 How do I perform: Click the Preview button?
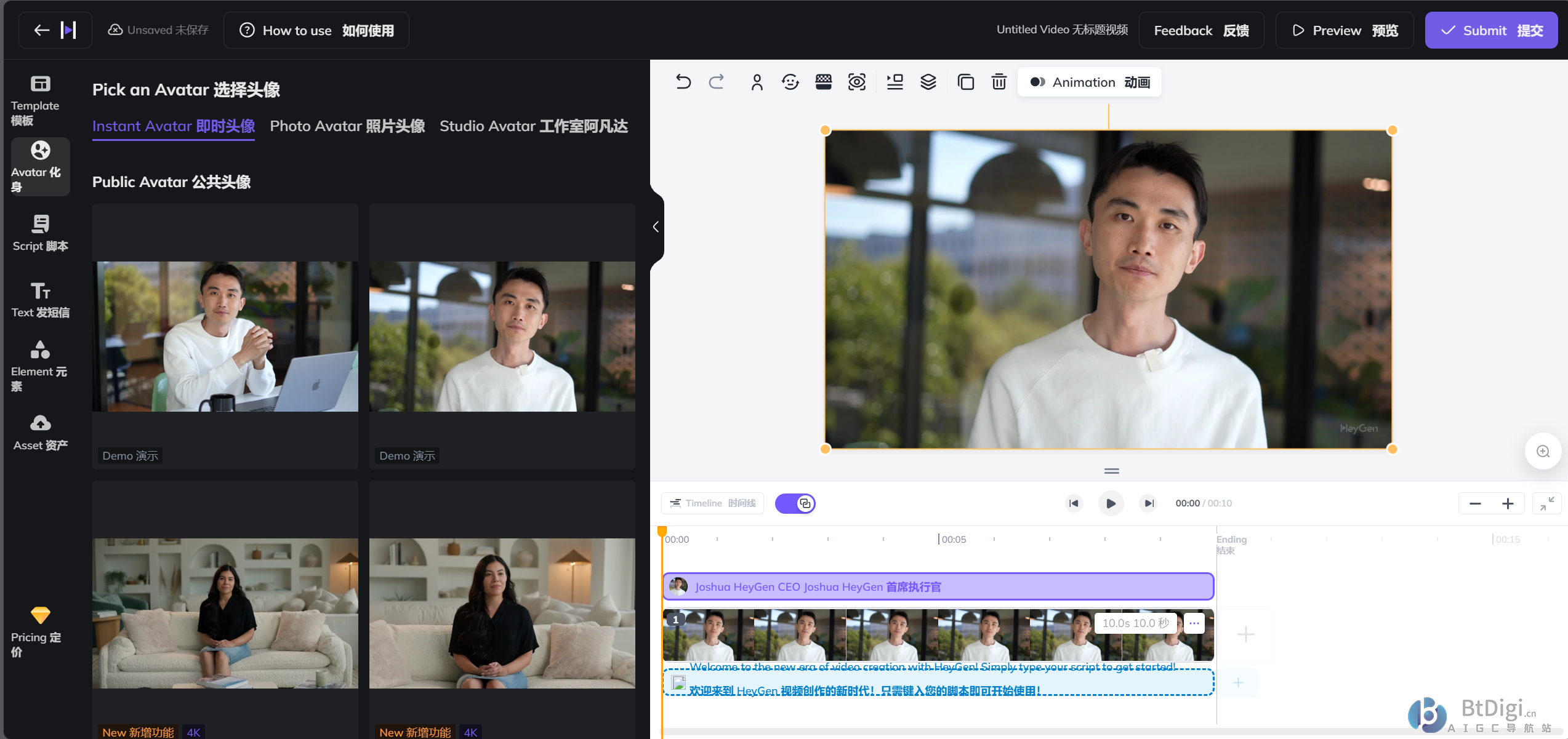1345,30
